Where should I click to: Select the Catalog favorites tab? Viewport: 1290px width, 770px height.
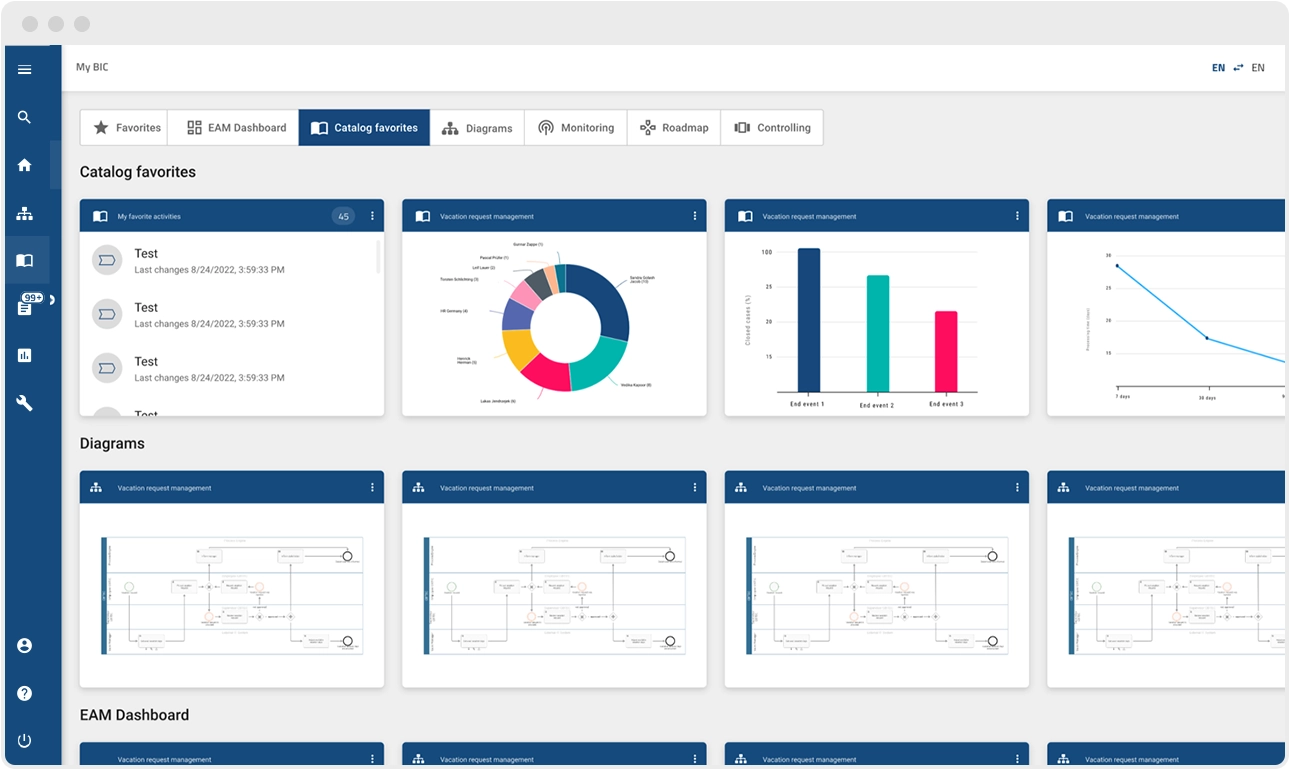364,128
